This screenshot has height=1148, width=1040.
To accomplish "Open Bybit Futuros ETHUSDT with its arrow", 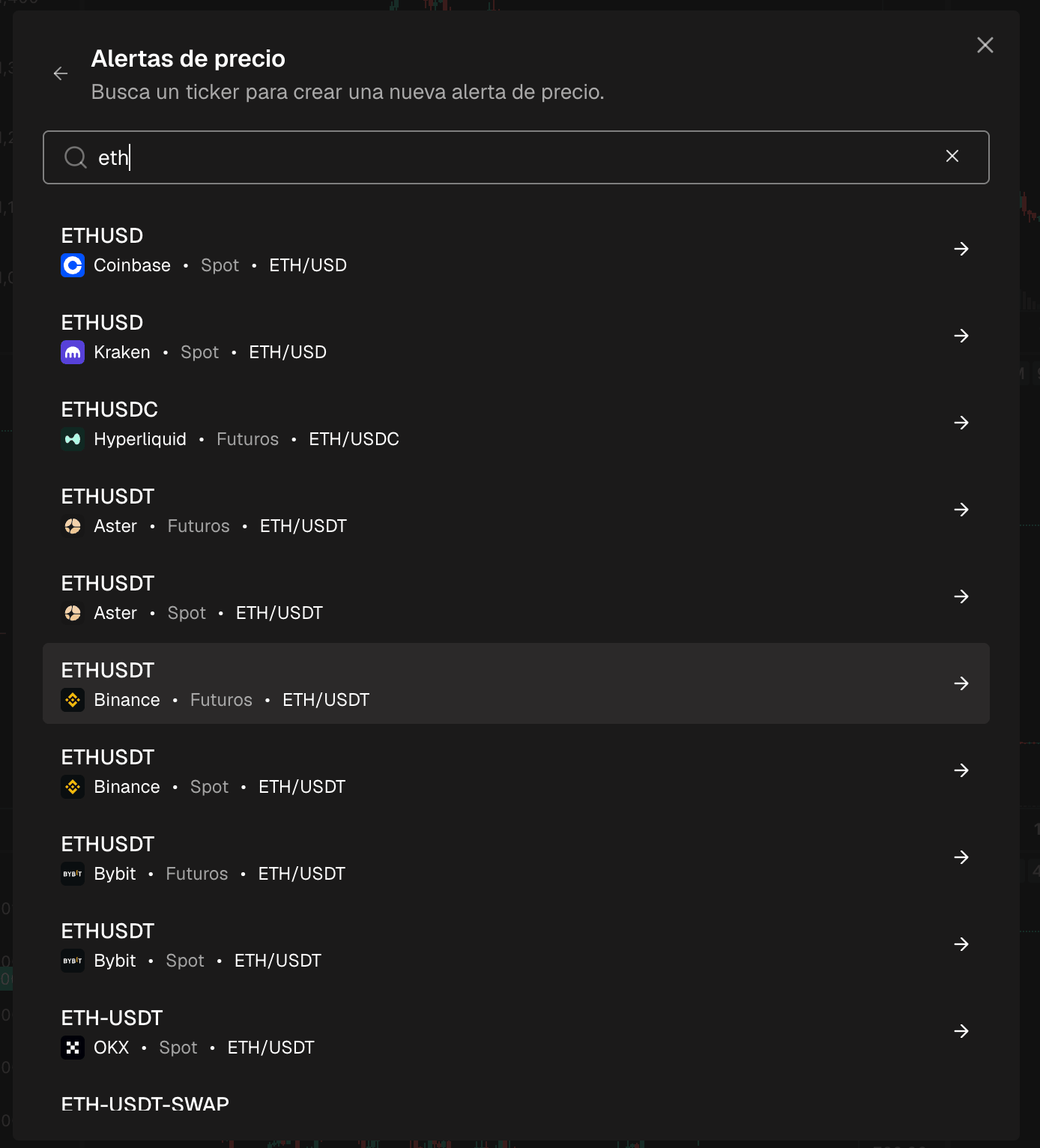I will tap(961, 857).
